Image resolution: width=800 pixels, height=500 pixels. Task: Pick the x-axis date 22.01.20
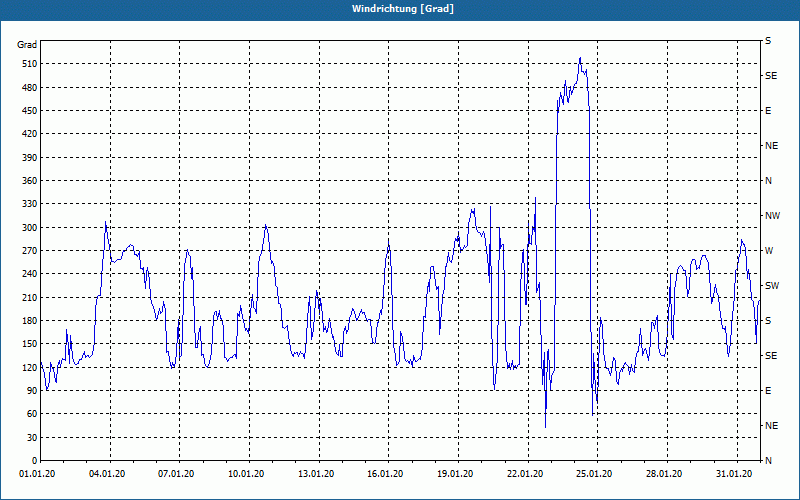click(x=524, y=474)
